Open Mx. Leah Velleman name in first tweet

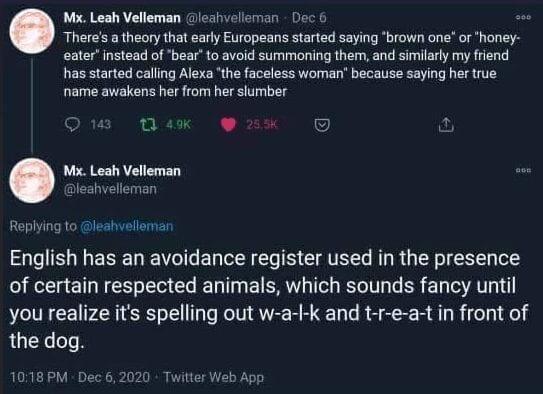coord(122,18)
